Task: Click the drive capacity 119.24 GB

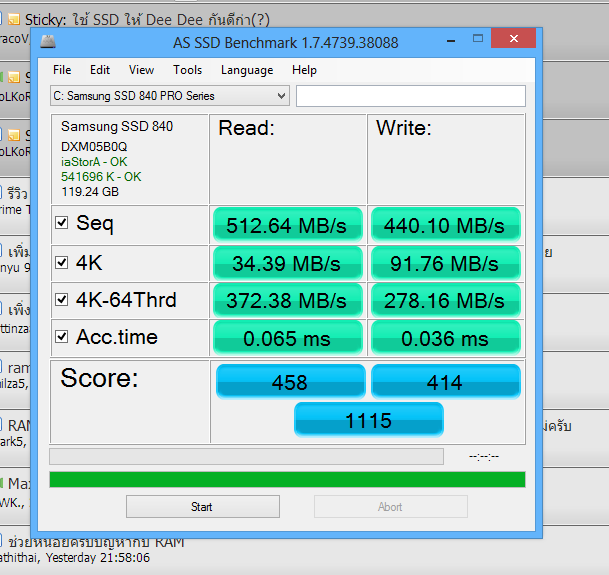Action: click(x=90, y=192)
